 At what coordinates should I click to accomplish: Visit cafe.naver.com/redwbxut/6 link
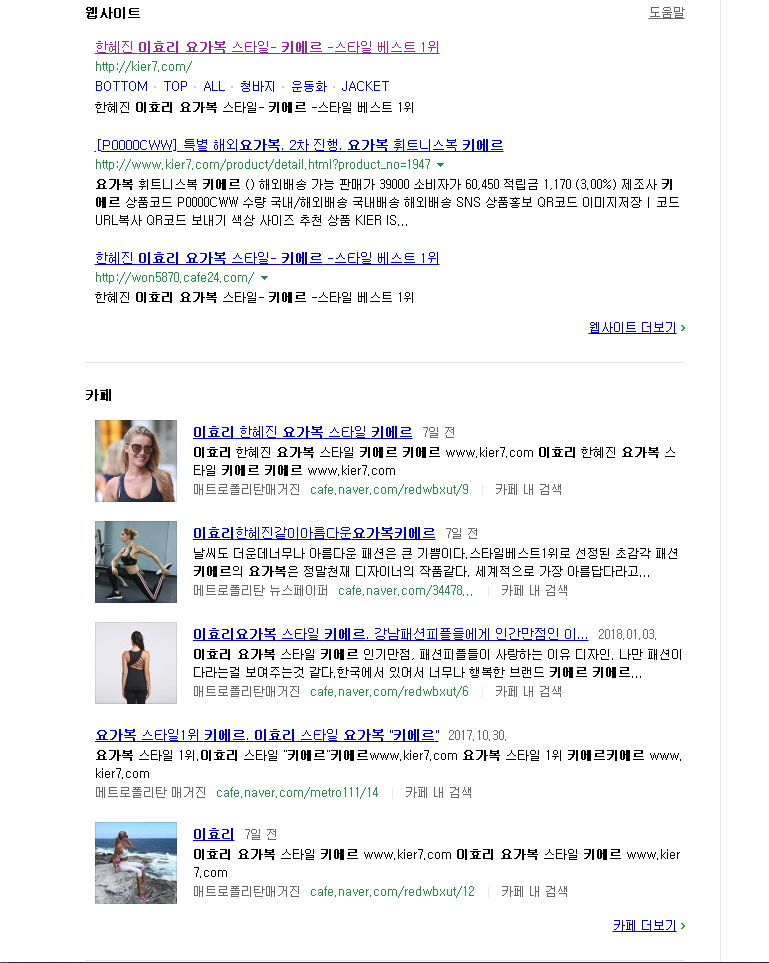coord(389,692)
